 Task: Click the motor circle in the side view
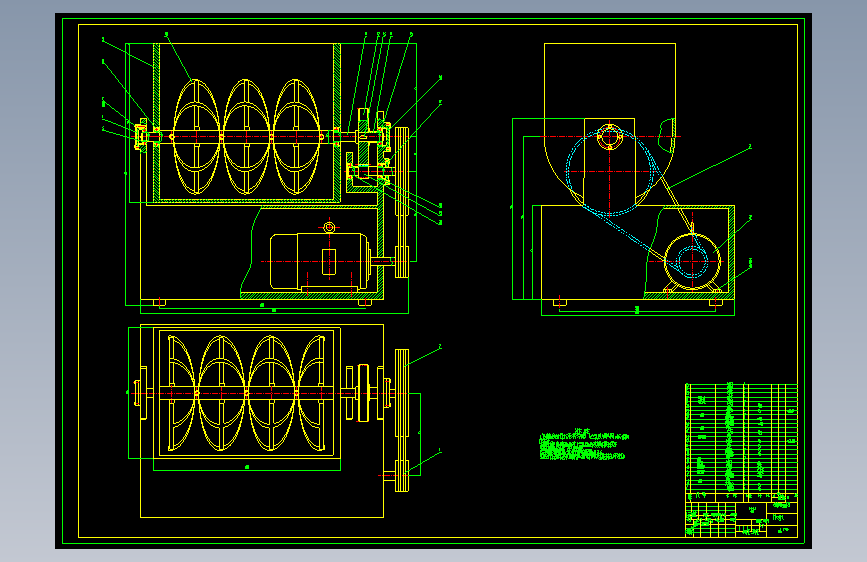pos(692,261)
